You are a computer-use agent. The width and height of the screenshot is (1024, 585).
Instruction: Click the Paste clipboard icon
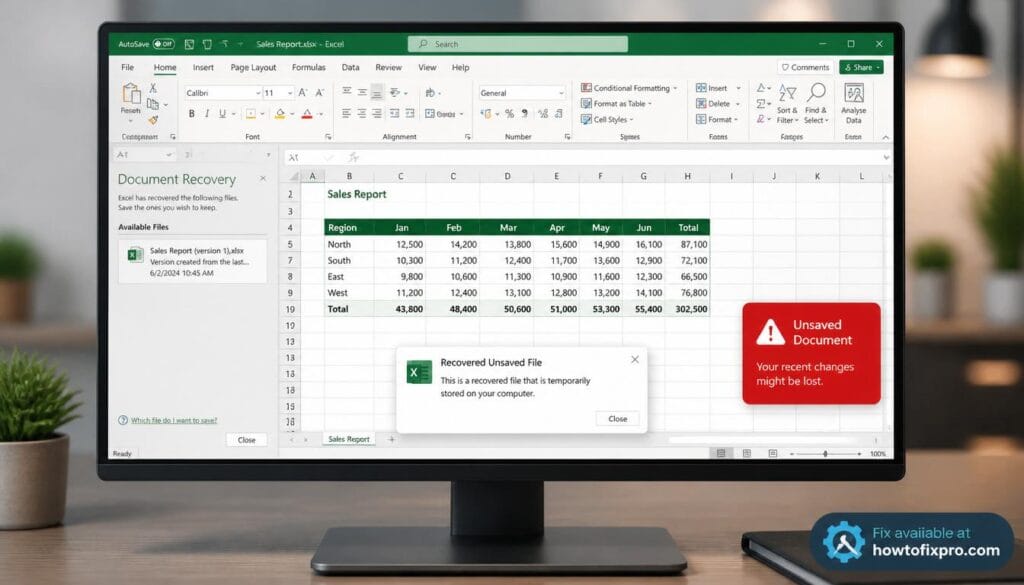pyautogui.click(x=131, y=94)
